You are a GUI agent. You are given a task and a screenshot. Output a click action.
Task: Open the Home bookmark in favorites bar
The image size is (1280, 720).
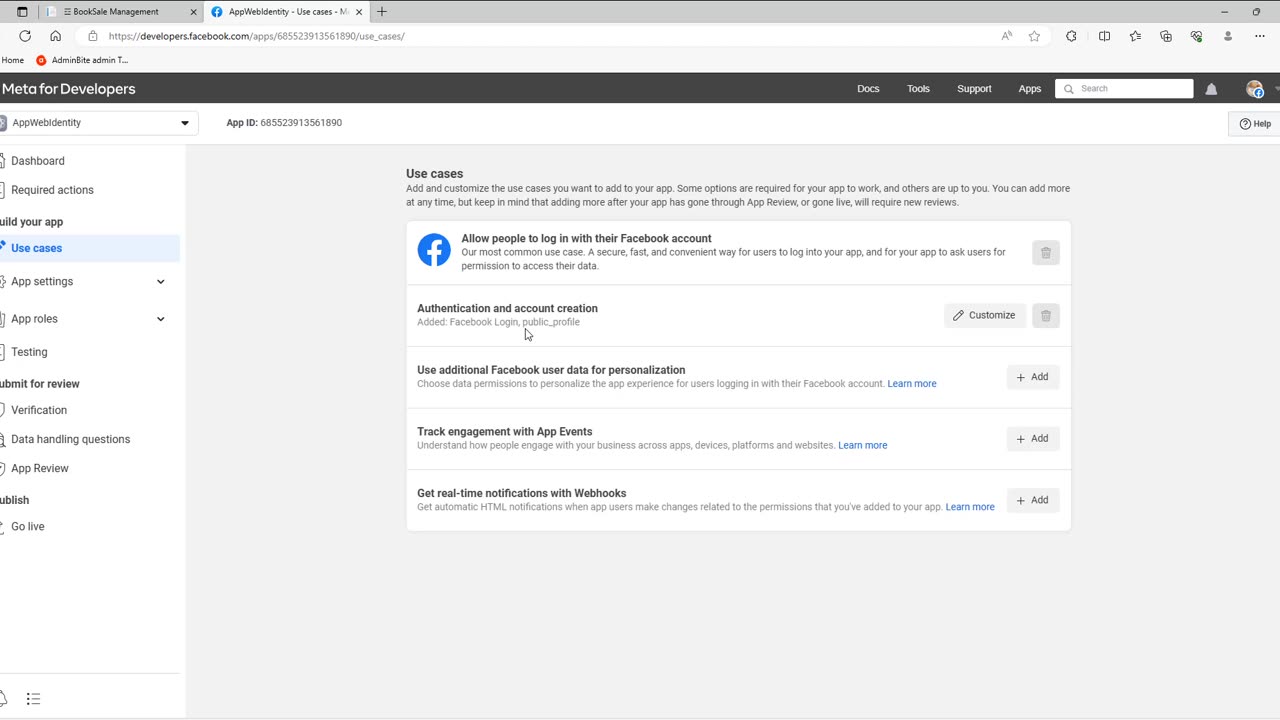(x=12, y=60)
